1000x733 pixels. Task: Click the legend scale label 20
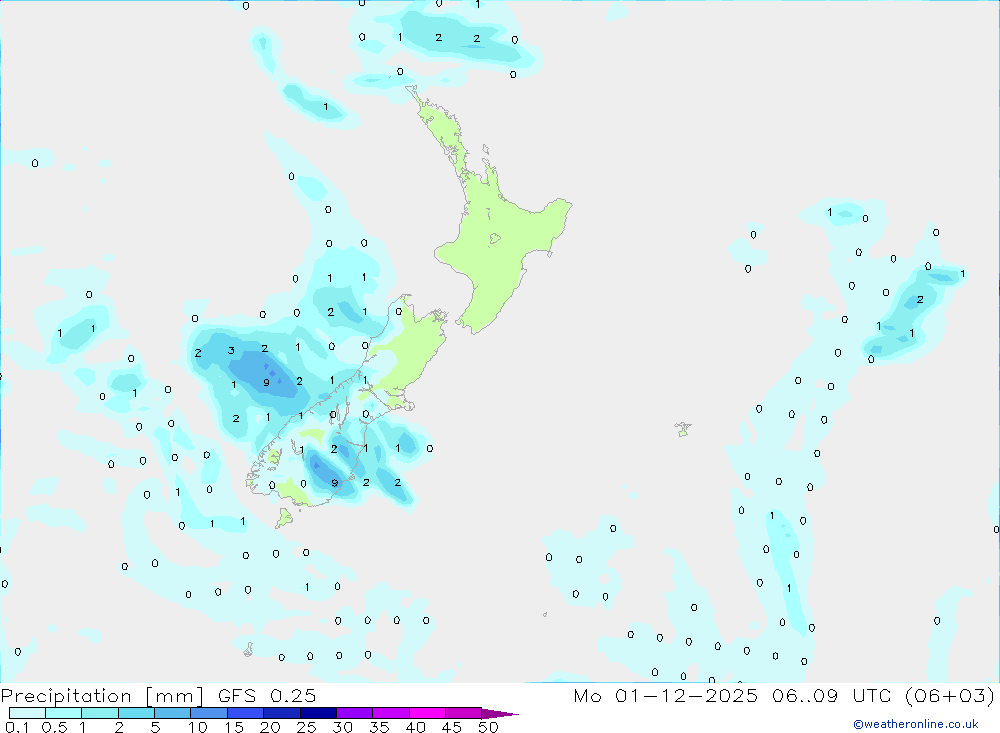click(270, 727)
